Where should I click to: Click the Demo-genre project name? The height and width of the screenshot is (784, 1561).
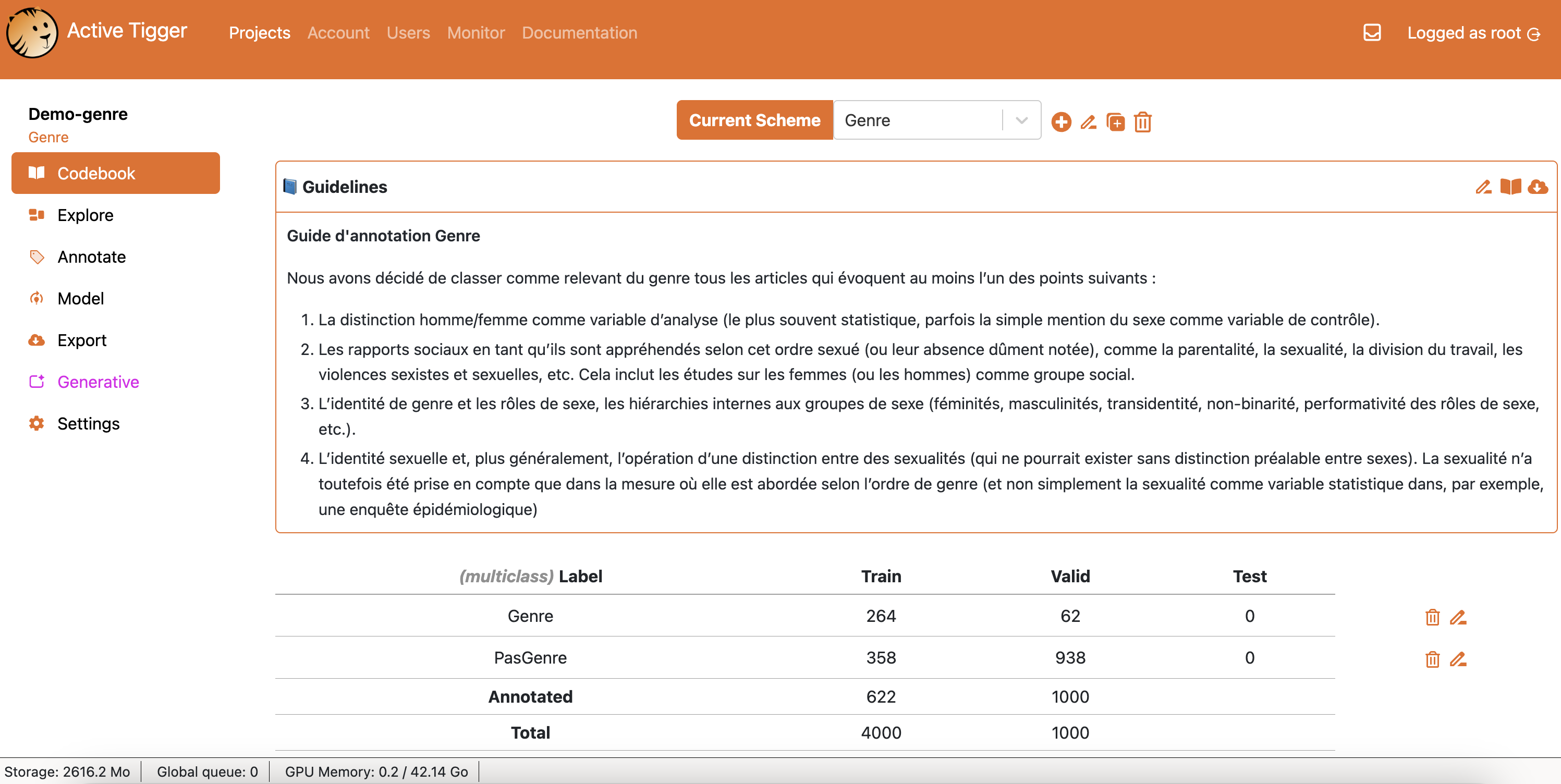(x=78, y=114)
